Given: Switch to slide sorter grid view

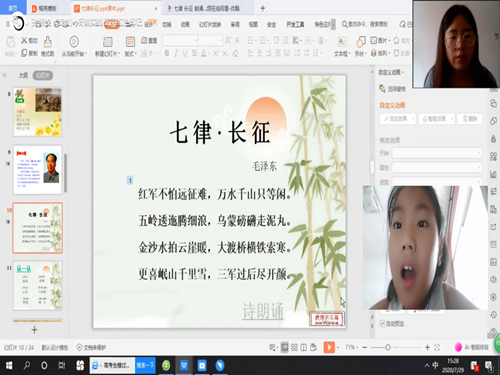Looking at the screenshot, I should [294, 348].
